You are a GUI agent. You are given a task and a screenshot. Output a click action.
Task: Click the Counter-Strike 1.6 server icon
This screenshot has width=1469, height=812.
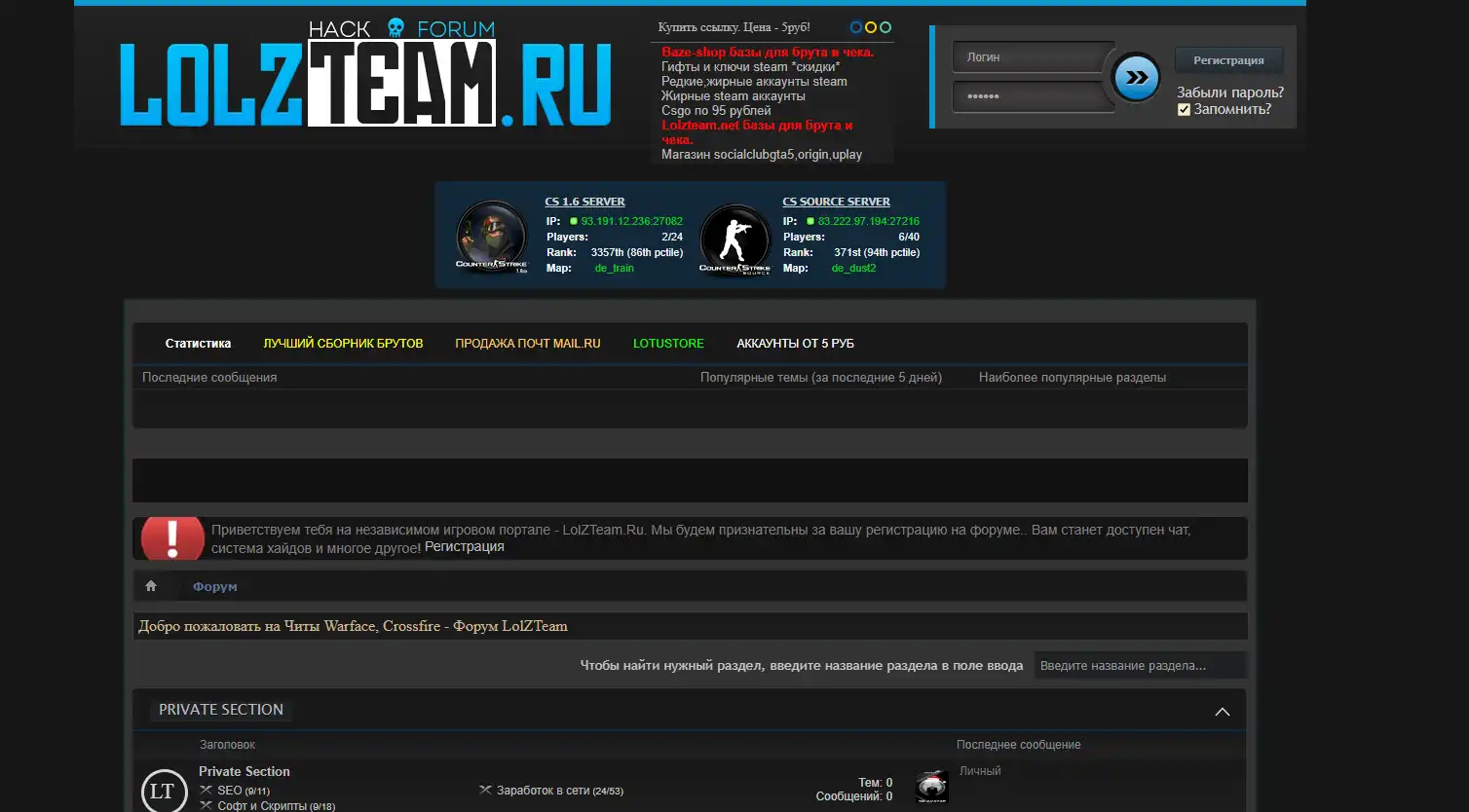coord(492,237)
